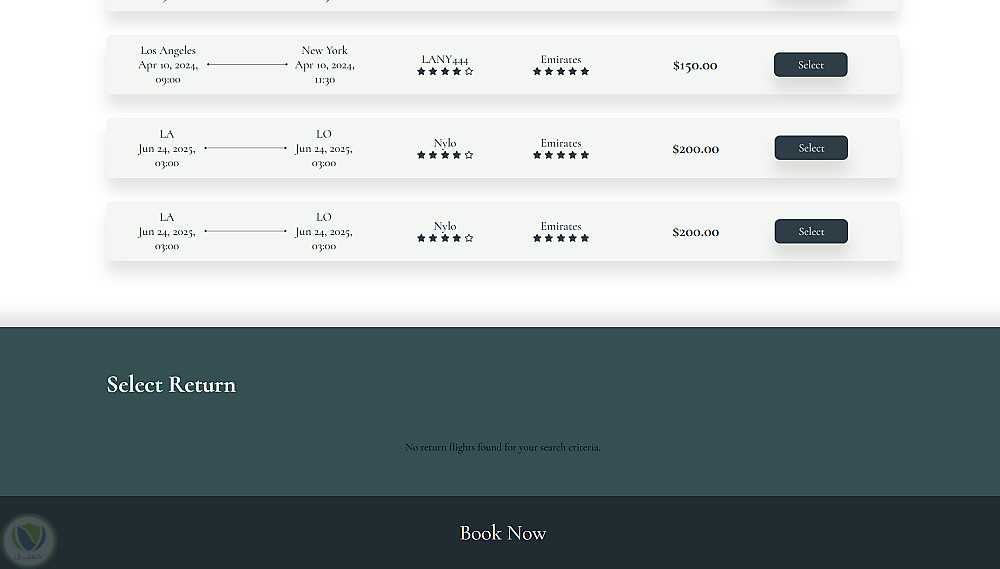
Task: Click the $150.00 price
Action: [695, 66]
